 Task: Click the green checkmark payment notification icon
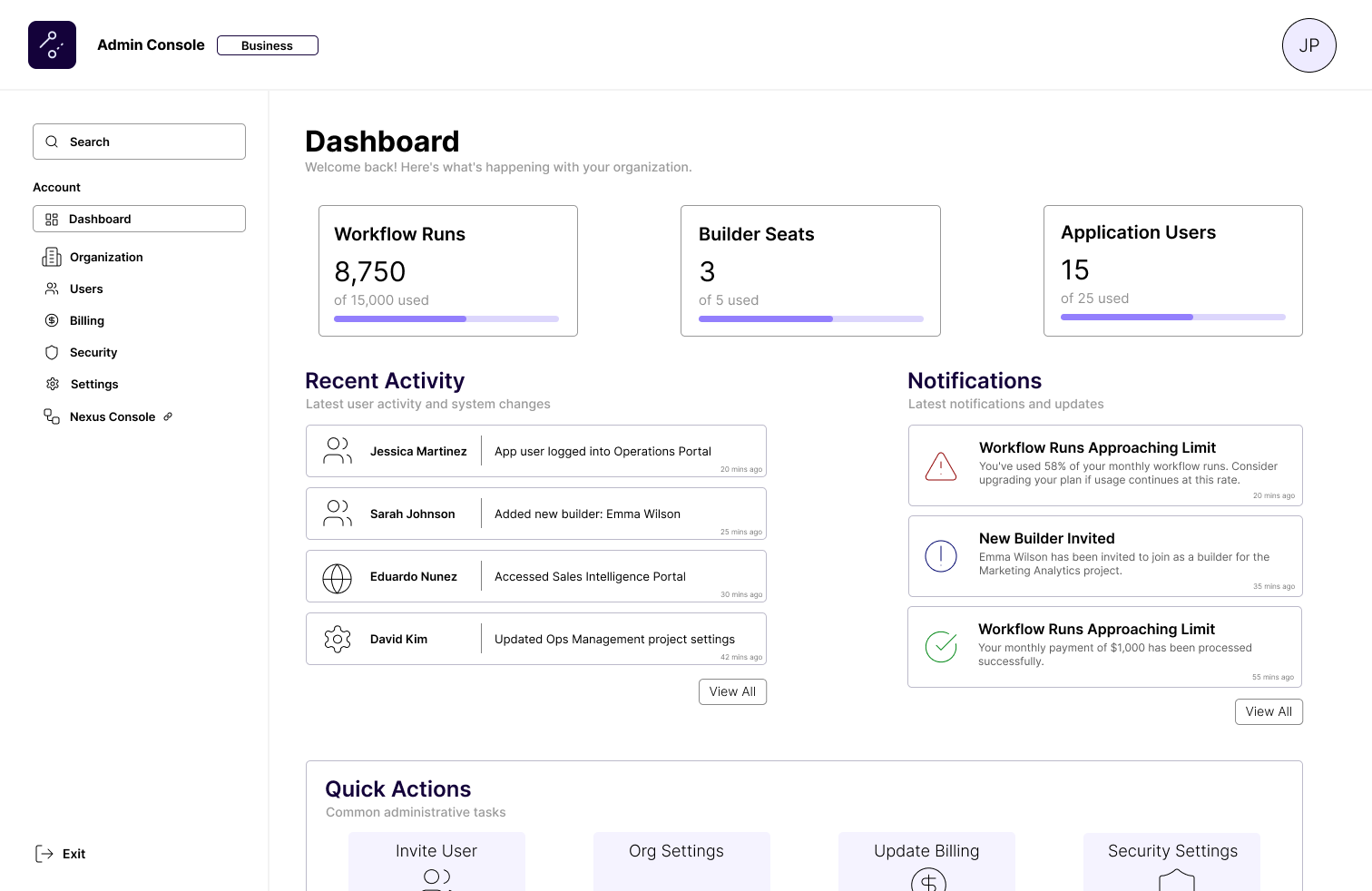pos(941,647)
